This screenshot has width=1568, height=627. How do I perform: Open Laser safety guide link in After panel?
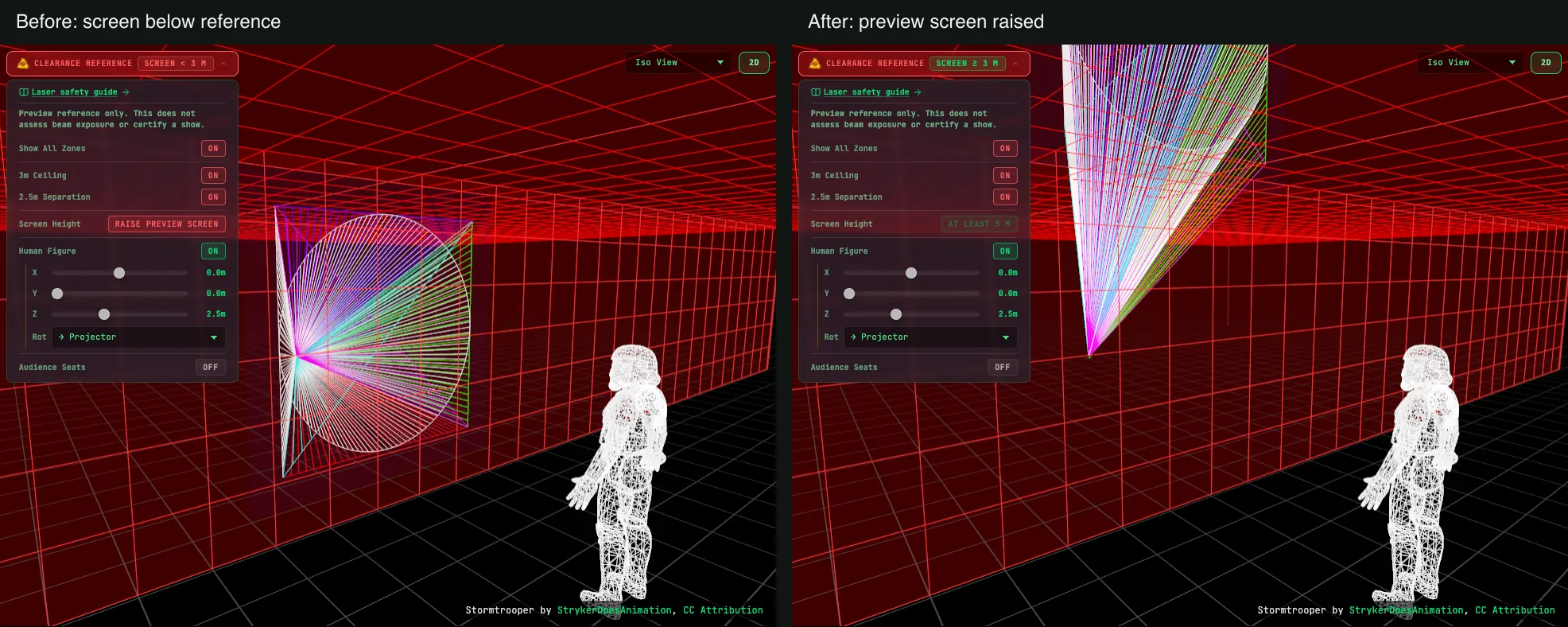point(866,92)
